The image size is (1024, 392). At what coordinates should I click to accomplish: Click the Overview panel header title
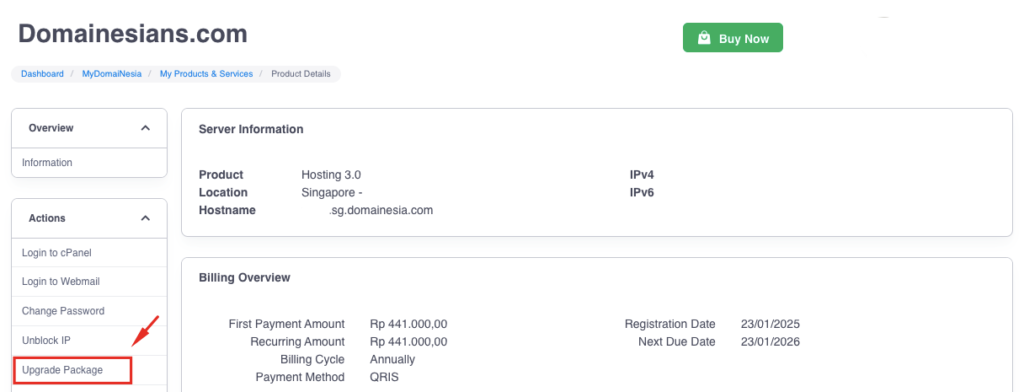click(x=51, y=128)
